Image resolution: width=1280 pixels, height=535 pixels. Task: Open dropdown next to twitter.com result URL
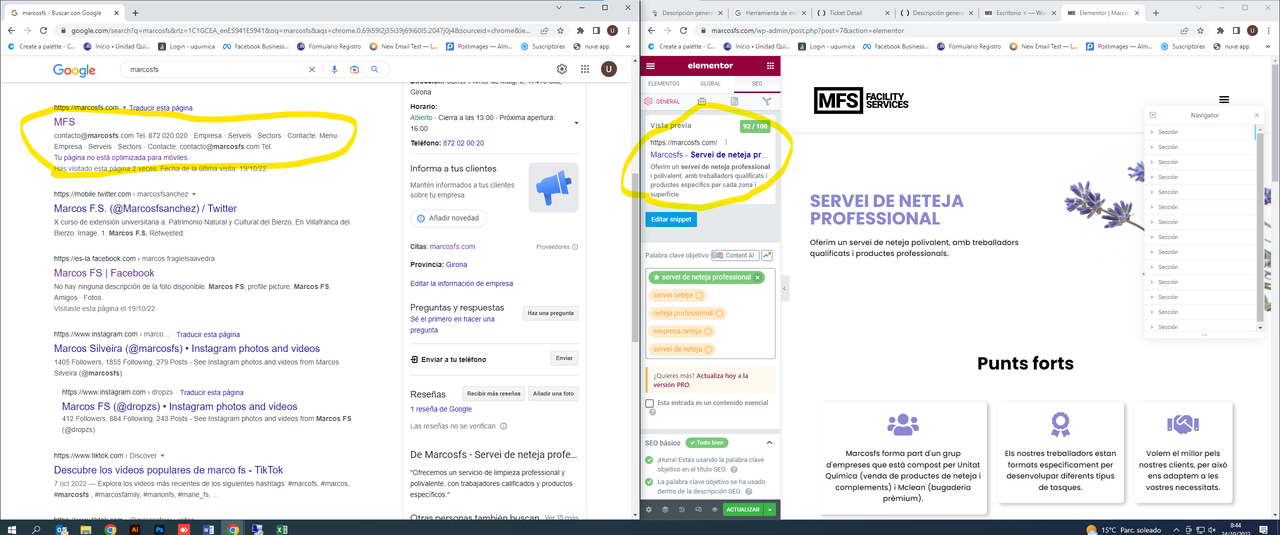193,193
